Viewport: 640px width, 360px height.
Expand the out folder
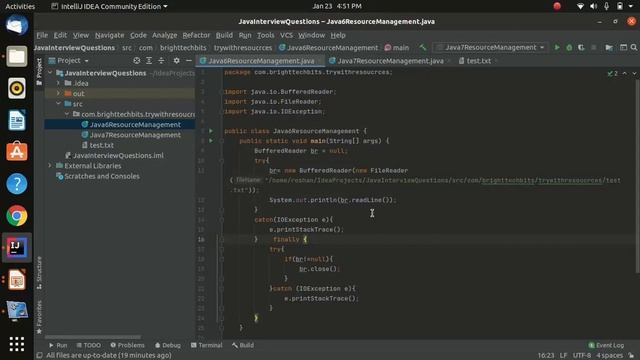(58, 93)
